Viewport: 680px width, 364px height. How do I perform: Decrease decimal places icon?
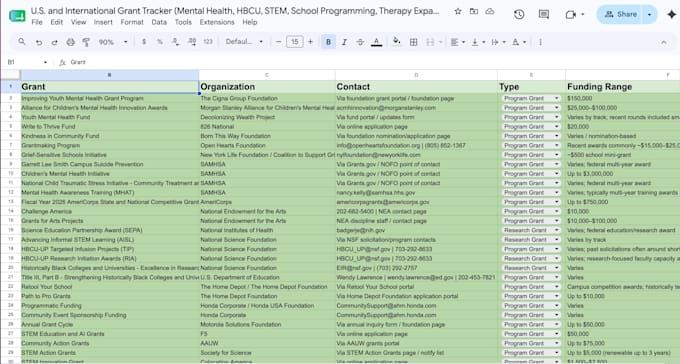(x=176, y=42)
